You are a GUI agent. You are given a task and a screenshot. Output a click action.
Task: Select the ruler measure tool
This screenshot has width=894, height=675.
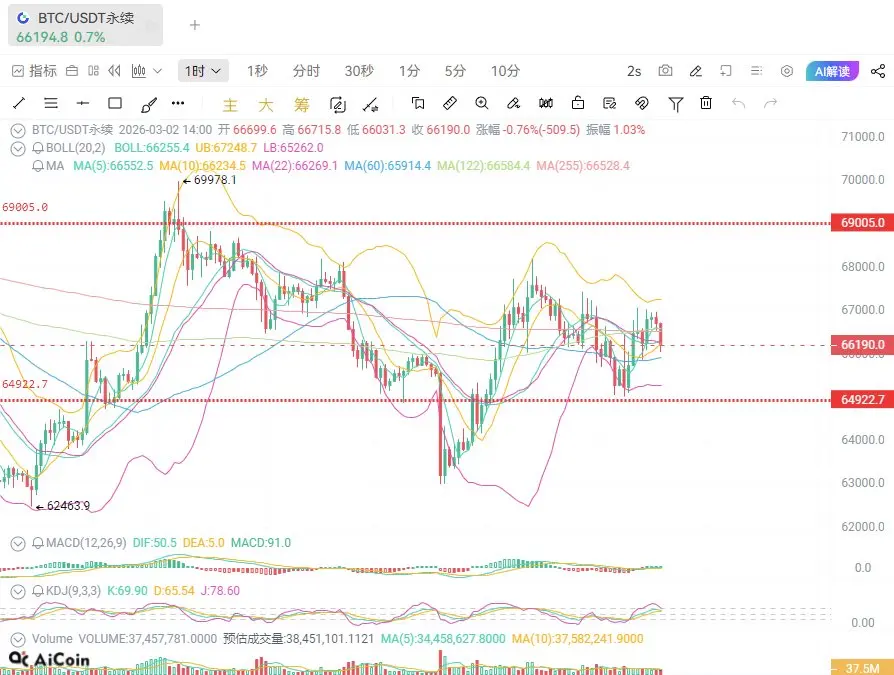pos(449,103)
